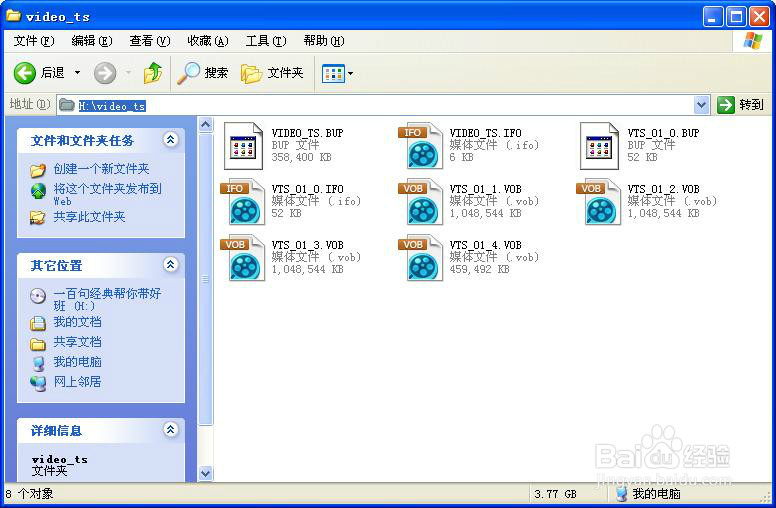Screen dimensions: 776x508
Task: Click the 网上邻居 network icon
Action: click(x=38, y=383)
